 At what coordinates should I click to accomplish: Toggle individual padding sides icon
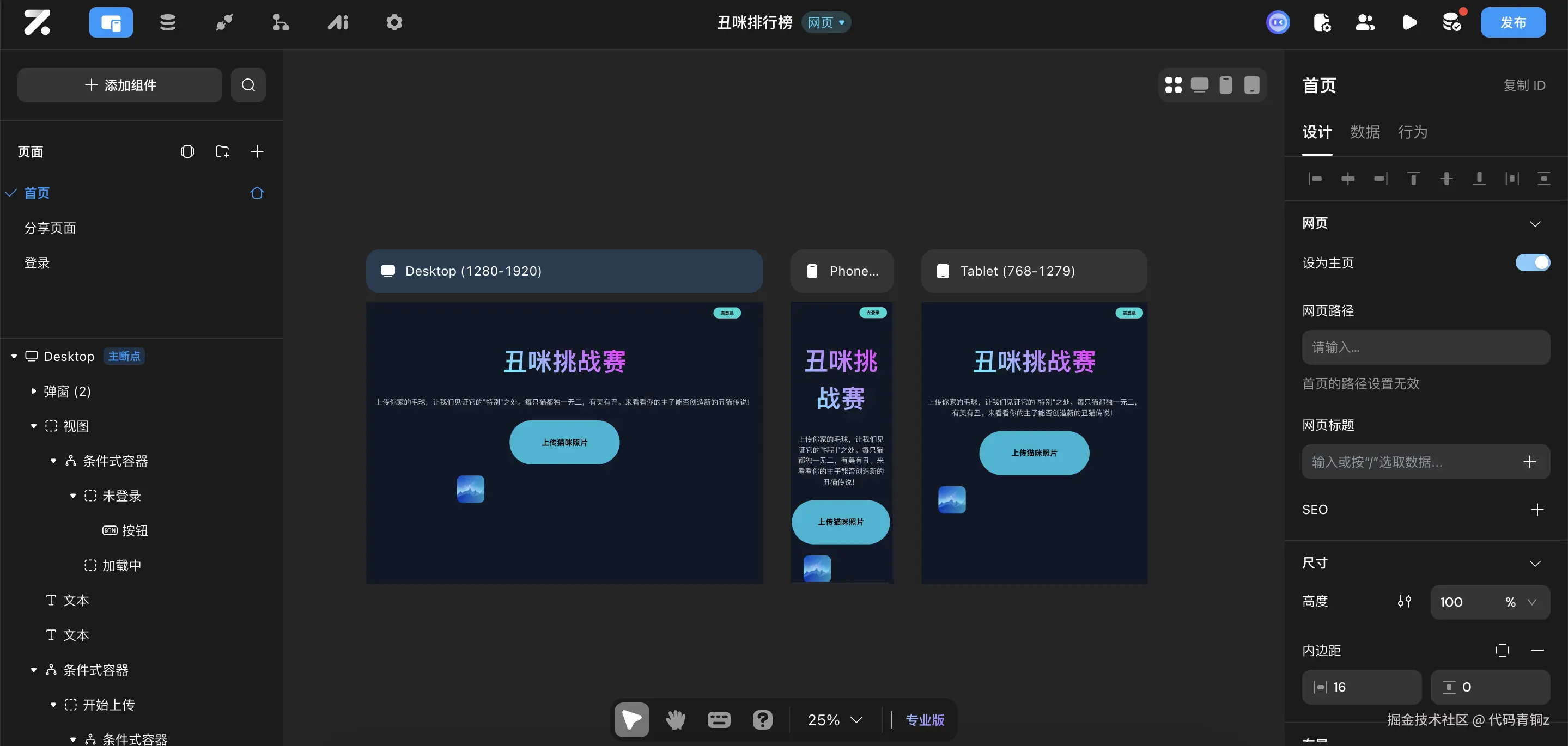click(x=1502, y=651)
